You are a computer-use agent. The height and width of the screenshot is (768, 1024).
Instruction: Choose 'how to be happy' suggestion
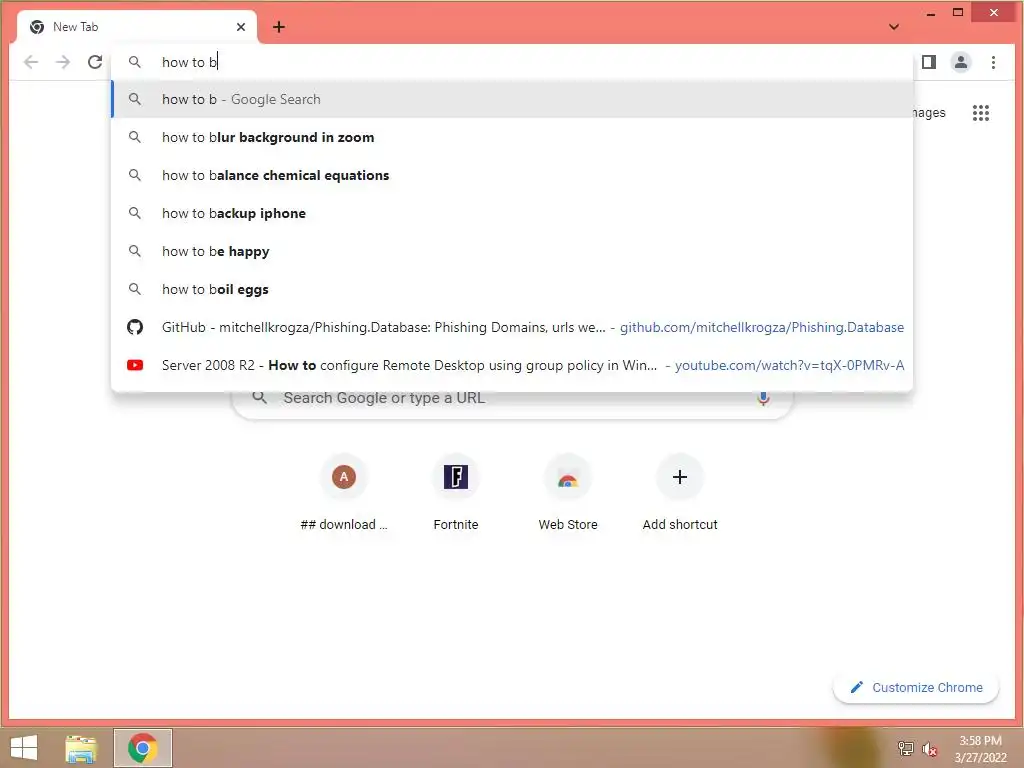tap(512, 251)
